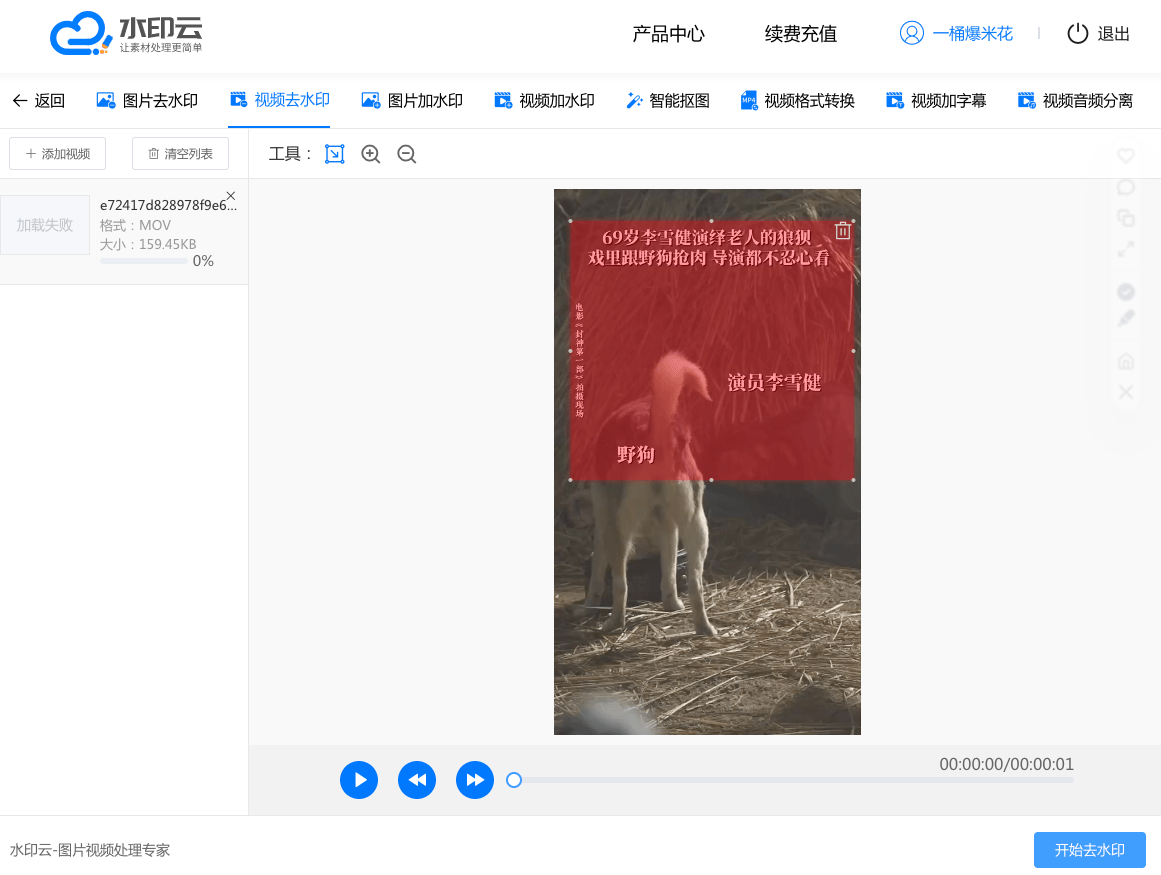
Task: Click the rewind playback button
Action: (417, 780)
